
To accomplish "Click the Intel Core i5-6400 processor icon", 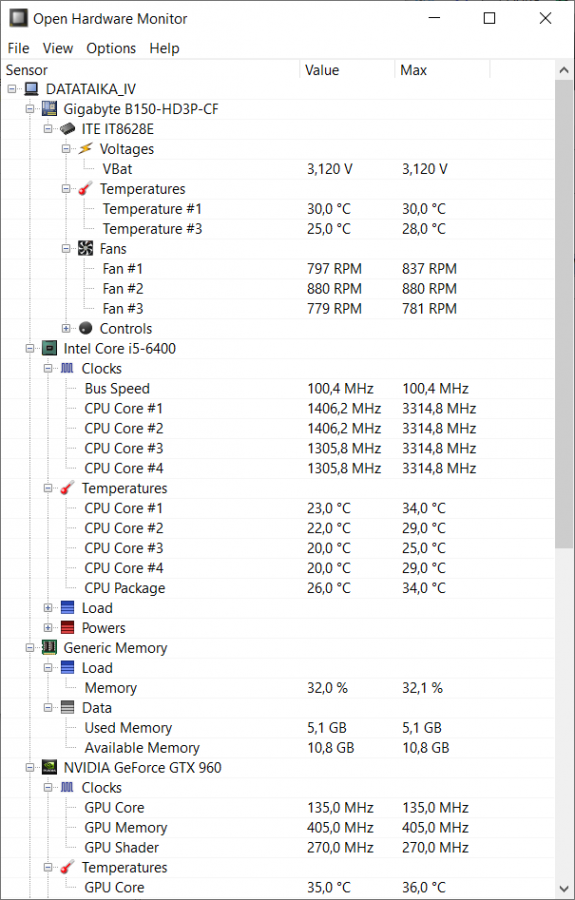I will 49,348.
